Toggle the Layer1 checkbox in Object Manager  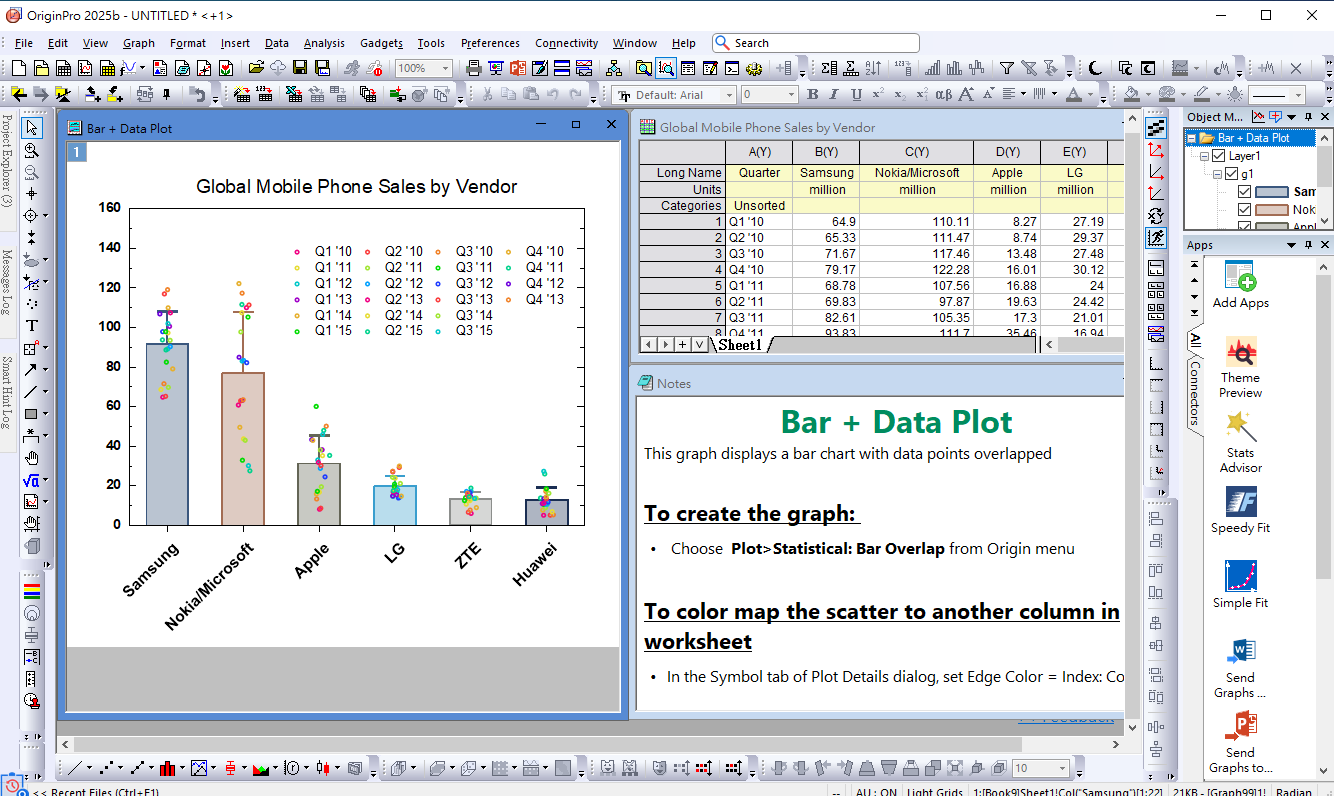(1218, 156)
